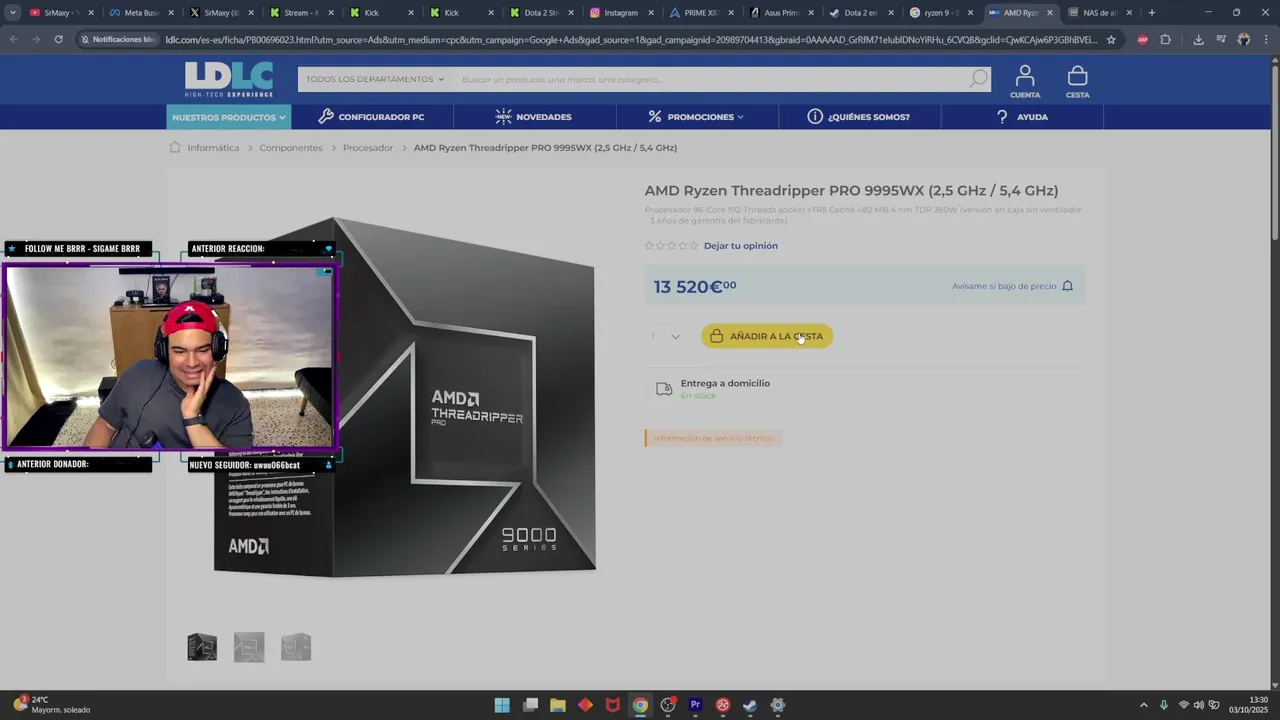Image resolution: width=1280 pixels, height=720 pixels.
Task: Click Dejar tu opinión link
Action: coord(740,246)
